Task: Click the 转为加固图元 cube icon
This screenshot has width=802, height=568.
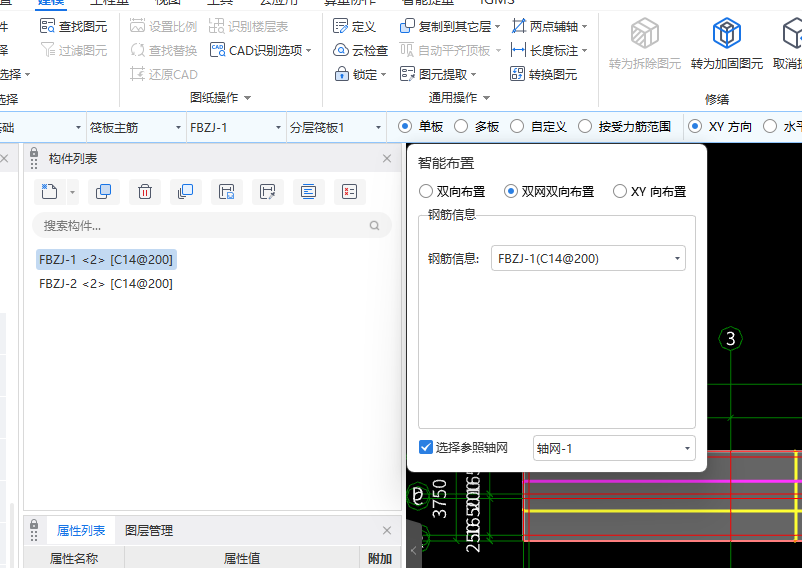Action: click(726, 33)
